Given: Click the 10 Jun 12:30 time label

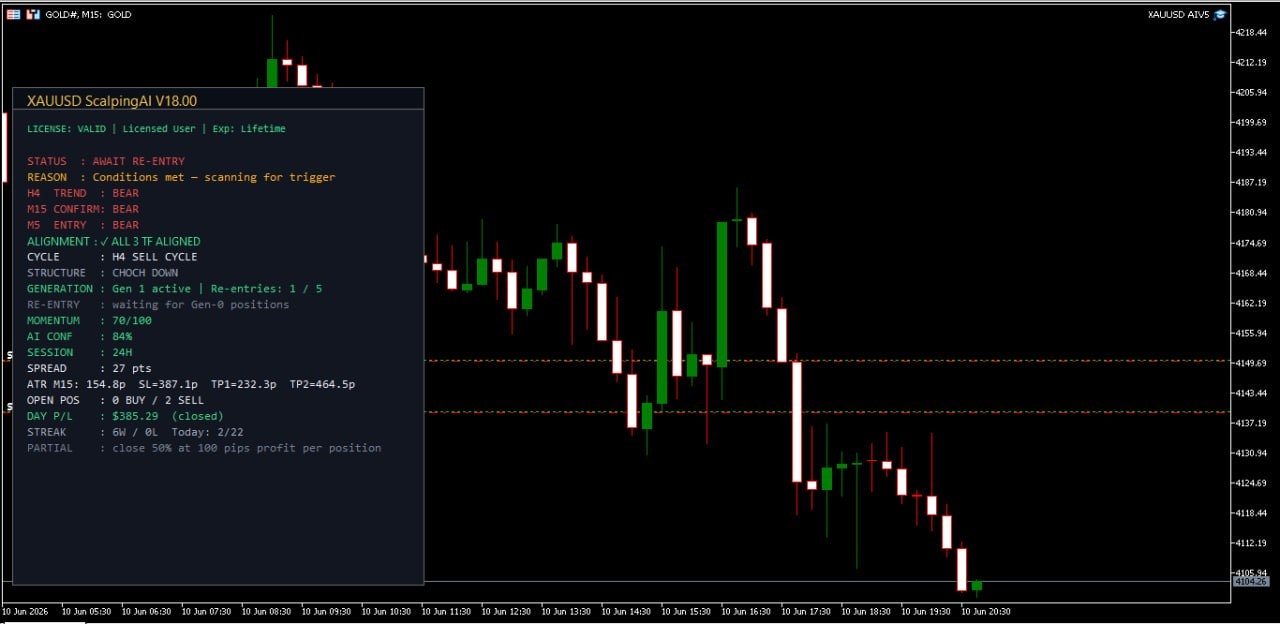Looking at the screenshot, I should 506,611.
